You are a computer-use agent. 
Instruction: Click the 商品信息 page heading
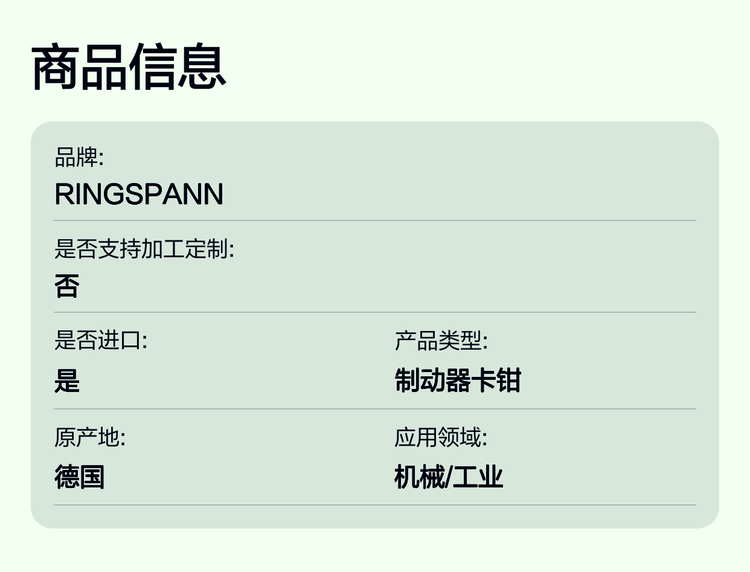coord(130,68)
